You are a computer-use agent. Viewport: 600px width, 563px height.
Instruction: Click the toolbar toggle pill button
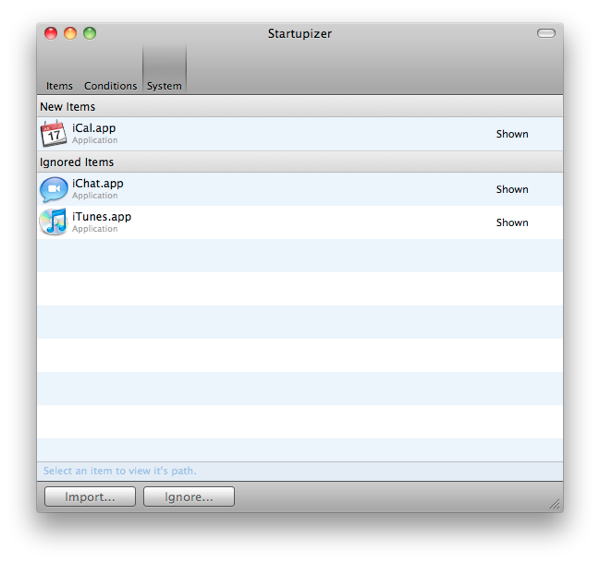pos(546,34)
